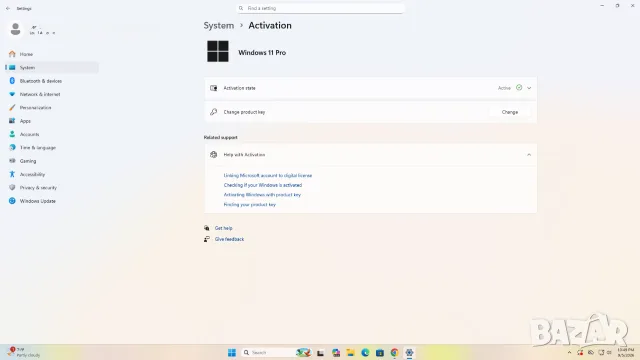The width and height of the screenshot is (640, 360).
Task: Click the Change product key row label
Action: [x=244, y=112]
